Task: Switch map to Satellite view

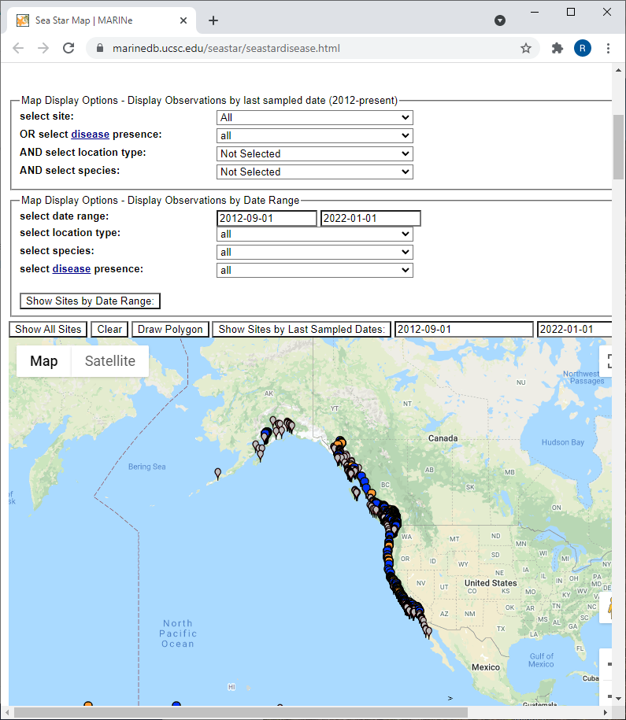Action: point(110,361)
